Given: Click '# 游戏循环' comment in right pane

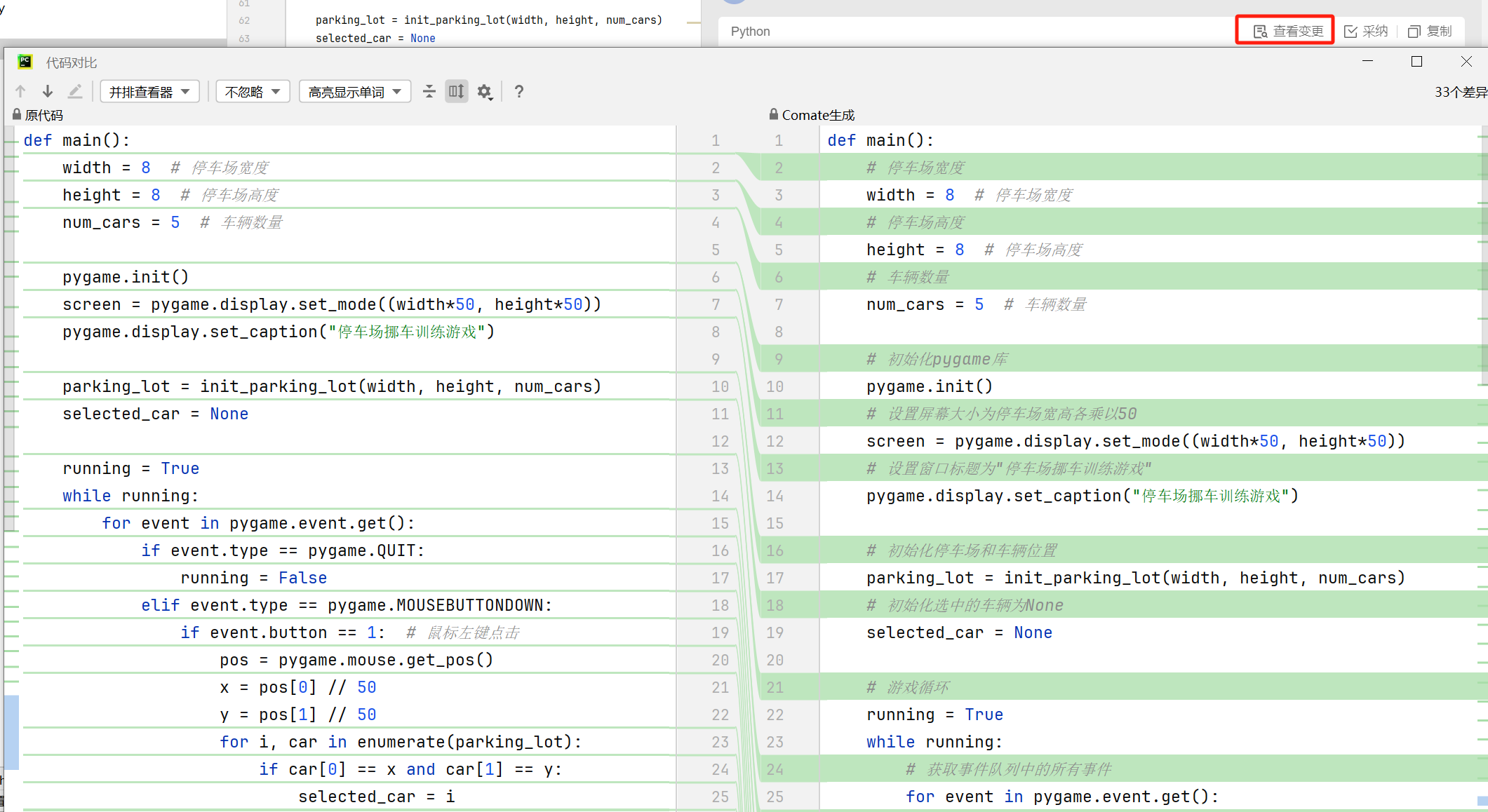Looking at the screenshot, I should [x=907, y=687].
